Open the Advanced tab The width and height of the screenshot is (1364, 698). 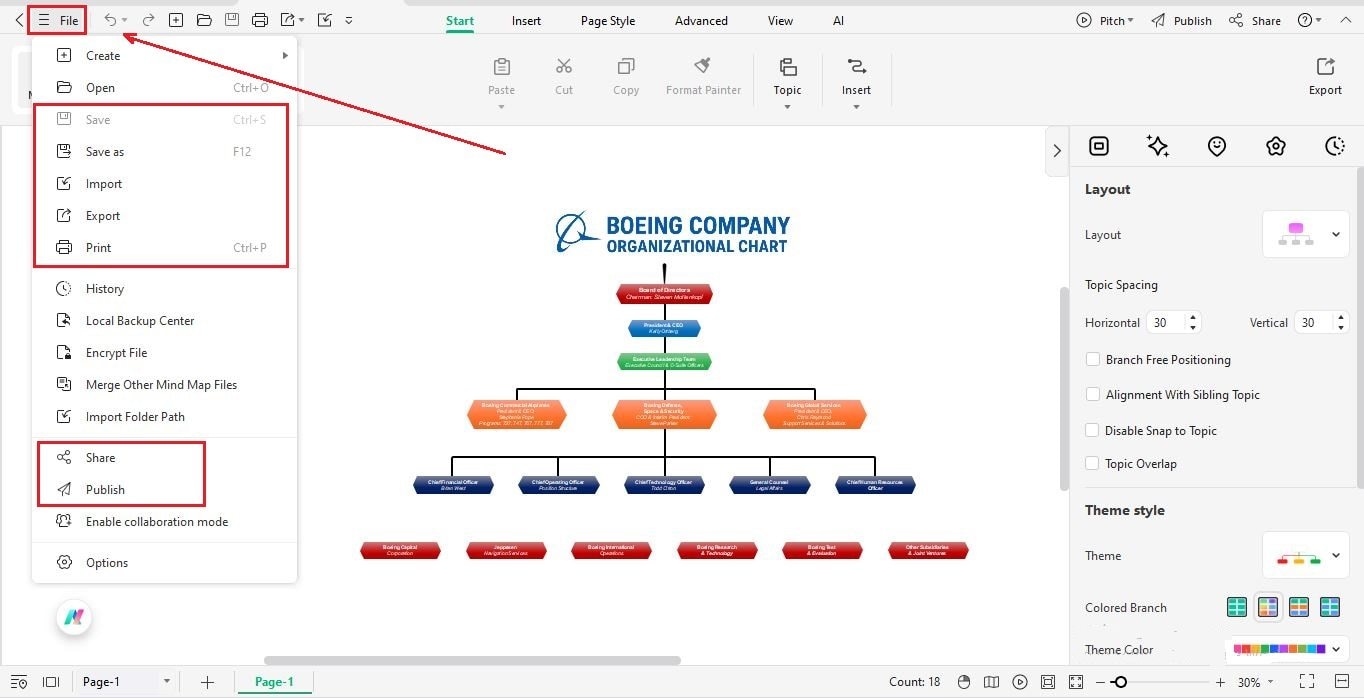701,20
